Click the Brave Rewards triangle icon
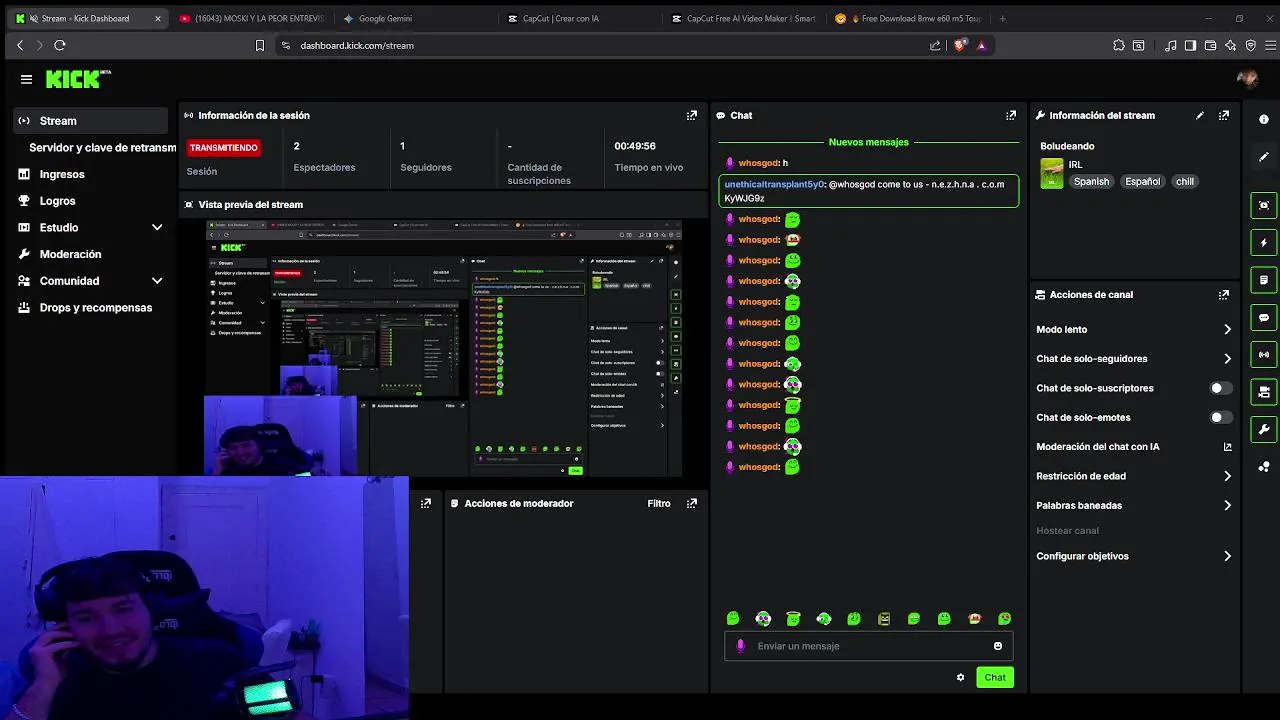Screen dimensions: 1280x720 981,45
